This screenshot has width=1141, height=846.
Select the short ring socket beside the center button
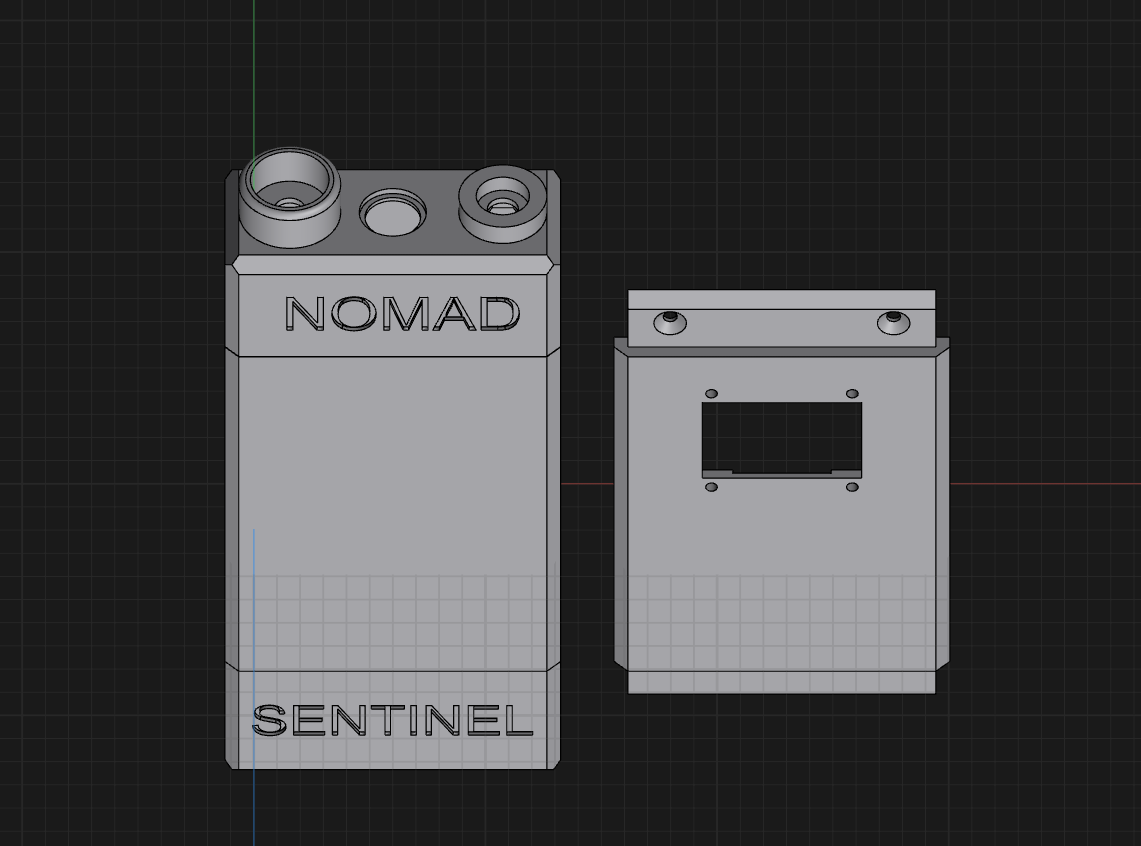502,204
